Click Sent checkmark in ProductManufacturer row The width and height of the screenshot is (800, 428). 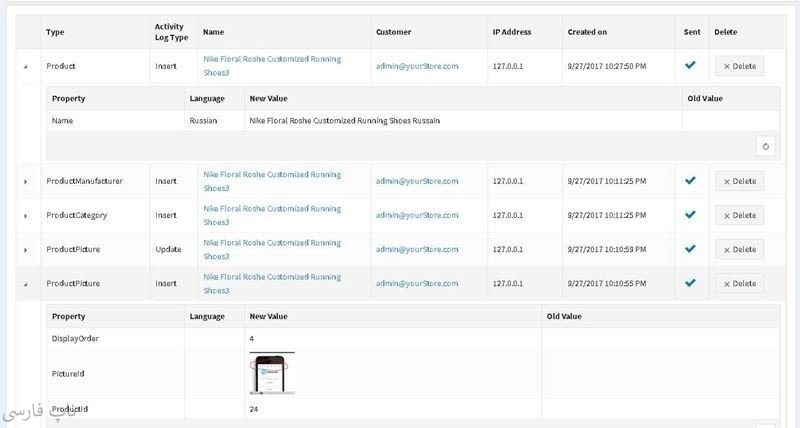(x=689, y=181)
